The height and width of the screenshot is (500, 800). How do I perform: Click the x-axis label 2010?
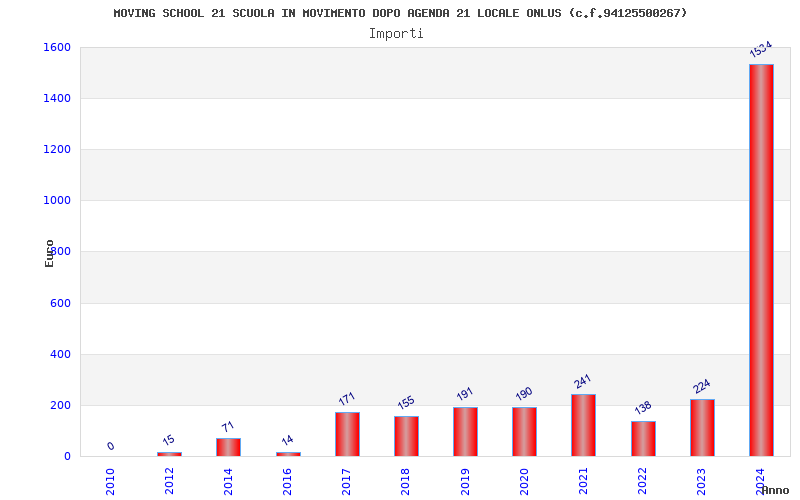pos(110,481)
